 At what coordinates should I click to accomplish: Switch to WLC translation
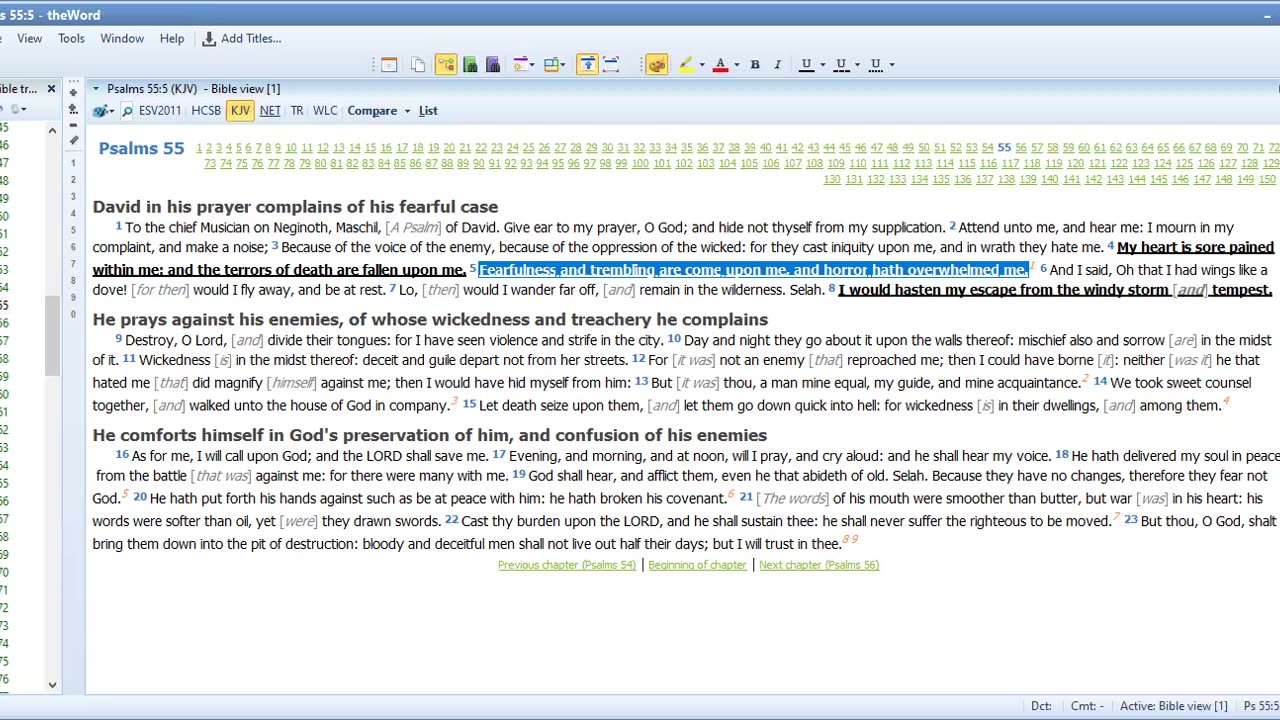(325, 111)
